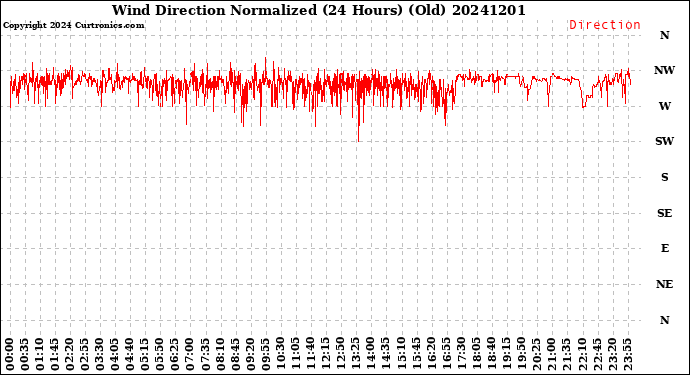Click the '02:55' time axis label
The image size is (690, 375).
tap(85, 354)
